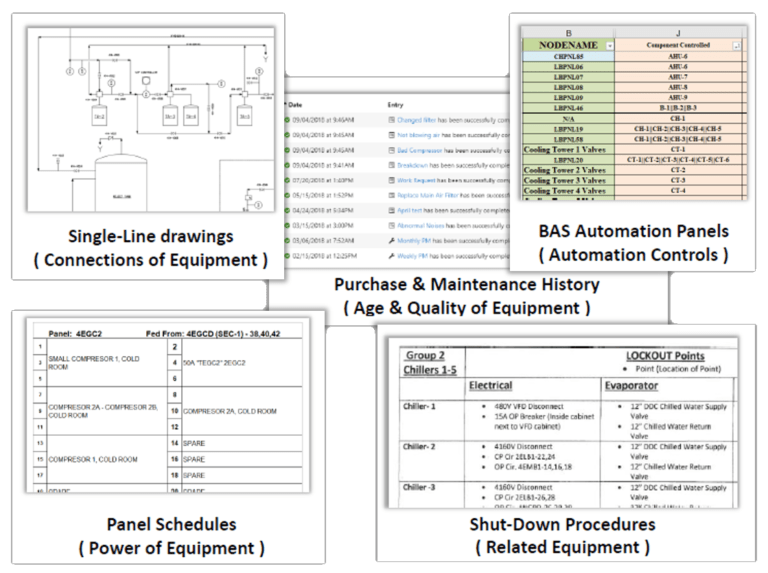Click green status dot on April test row
This screenshot has width=768, height=573.
click(x=288, y=211)
